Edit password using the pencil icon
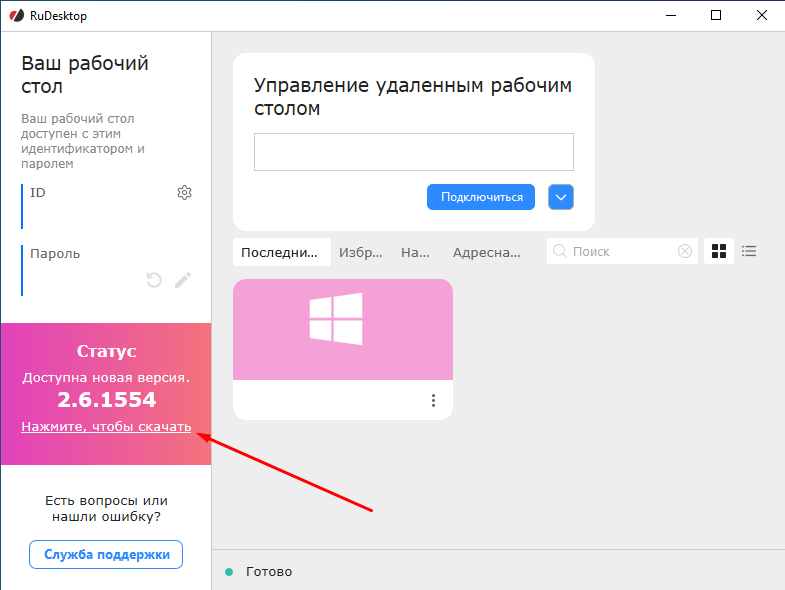The image size is (785, 590). 182,280
